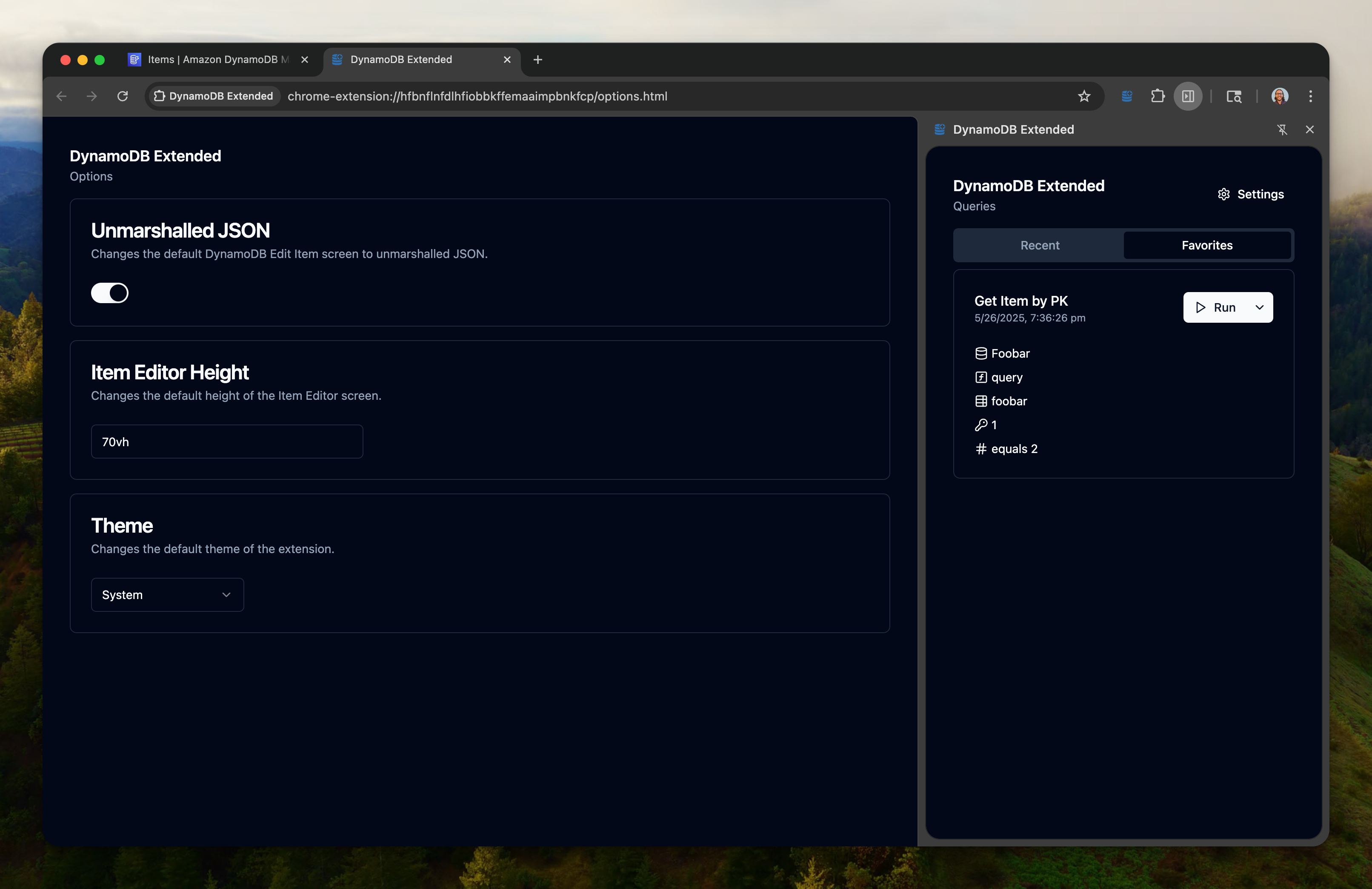Close the DynamoDB Extended browser tab
The width and height of the screenshot is (1372, 889).
pyautogui.click(x=507, y=60)
